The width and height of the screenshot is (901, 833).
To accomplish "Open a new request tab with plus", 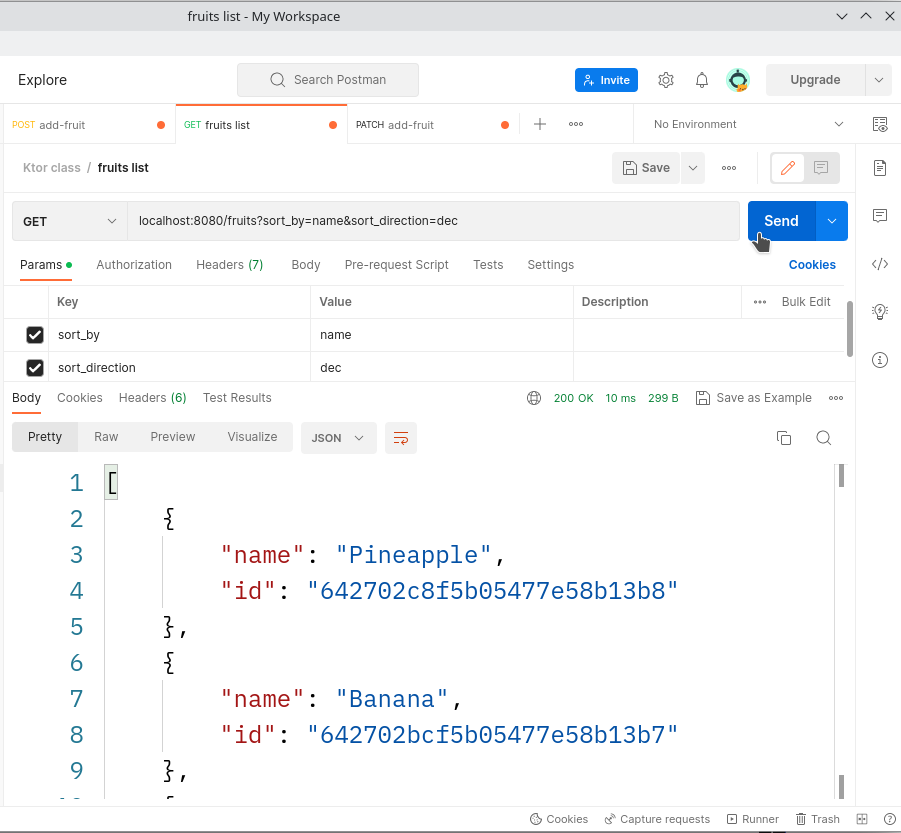I will [x=540, y=124].
